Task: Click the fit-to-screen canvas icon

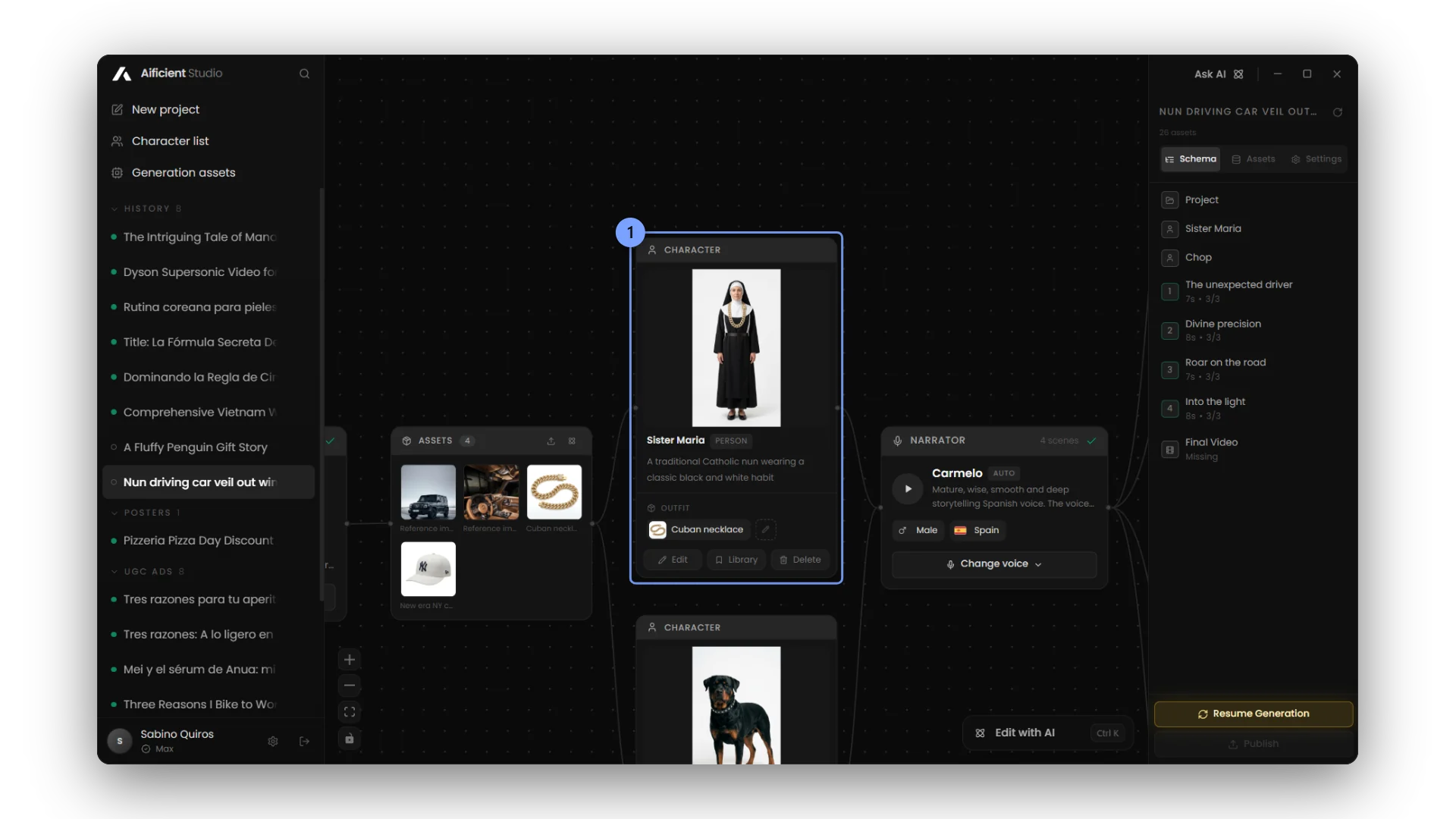Action: pos(350,712)
